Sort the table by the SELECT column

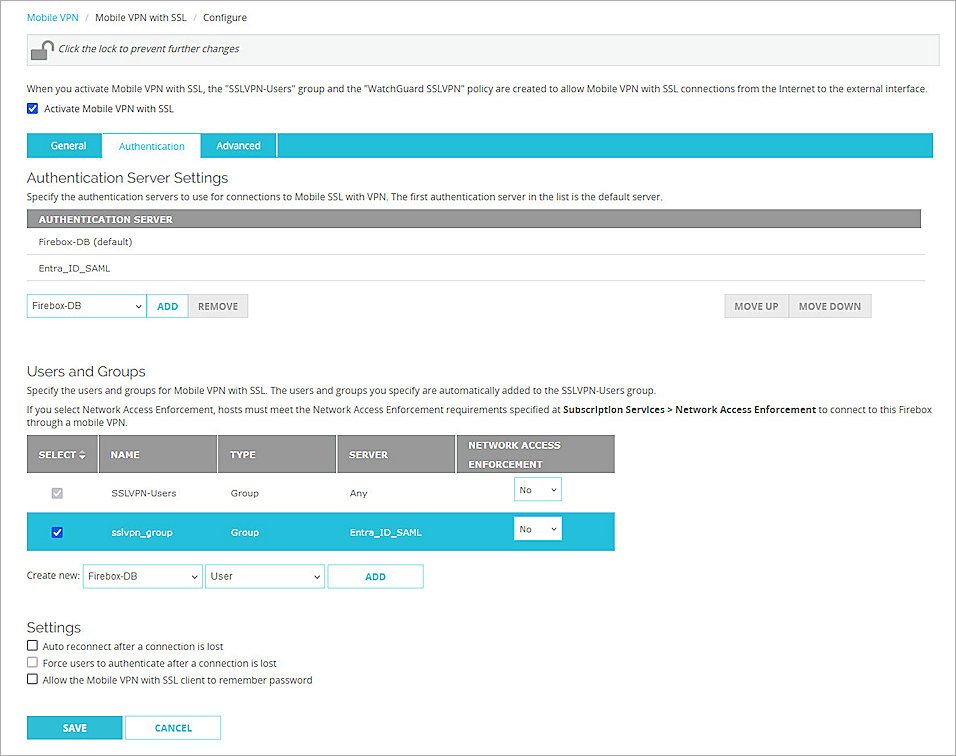pos(62,454)
